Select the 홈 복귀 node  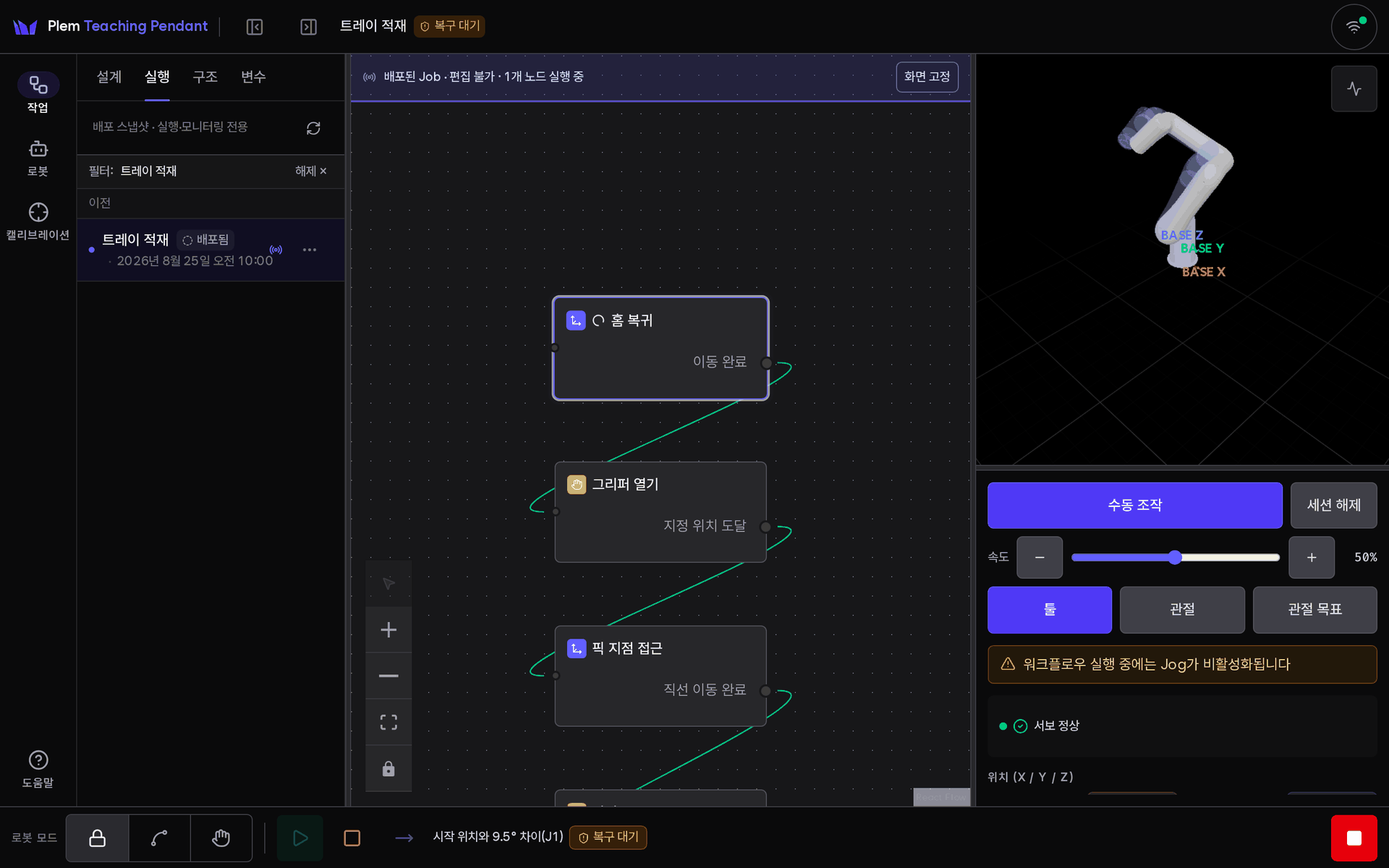tap(660, 348)
